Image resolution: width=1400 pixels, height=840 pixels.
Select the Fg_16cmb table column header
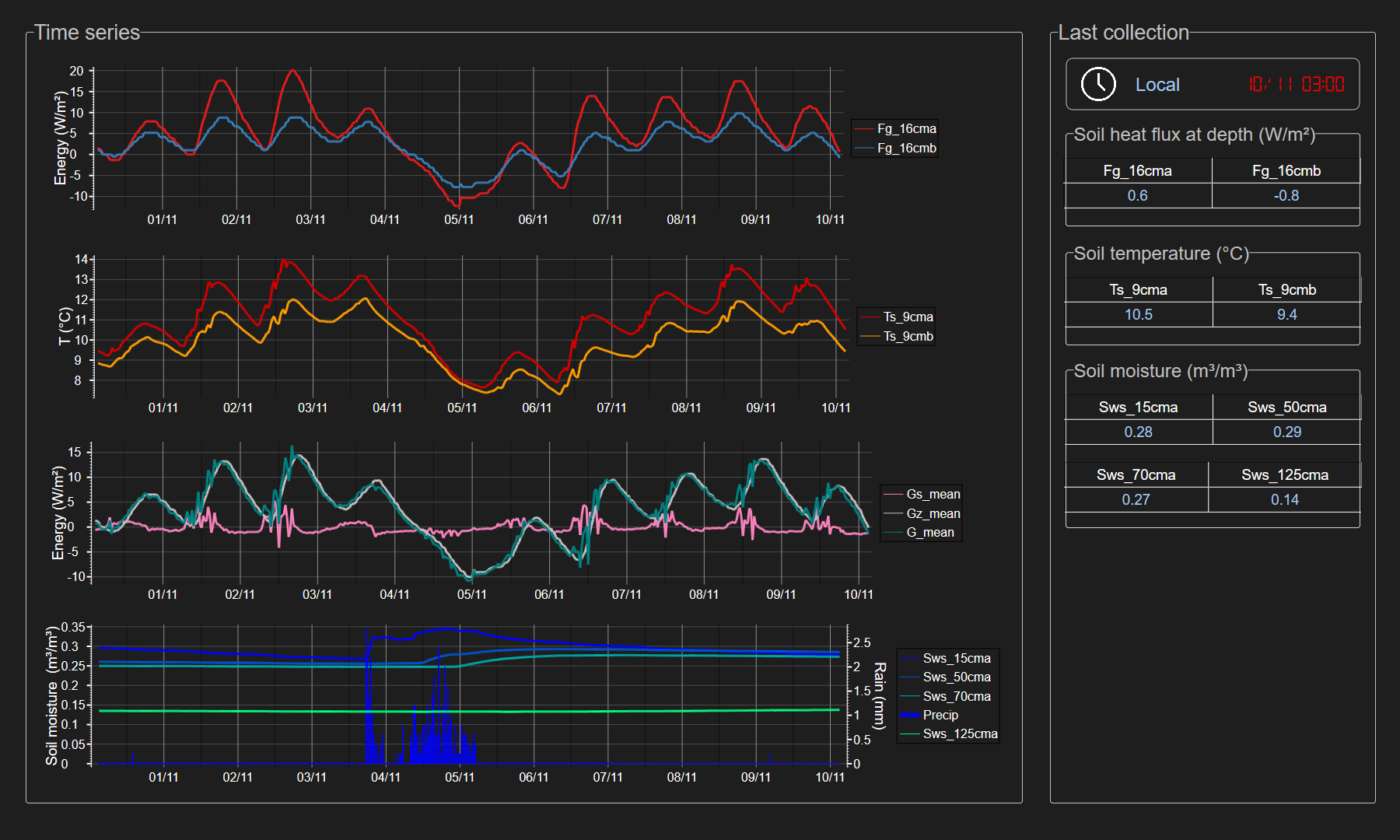1286,171
